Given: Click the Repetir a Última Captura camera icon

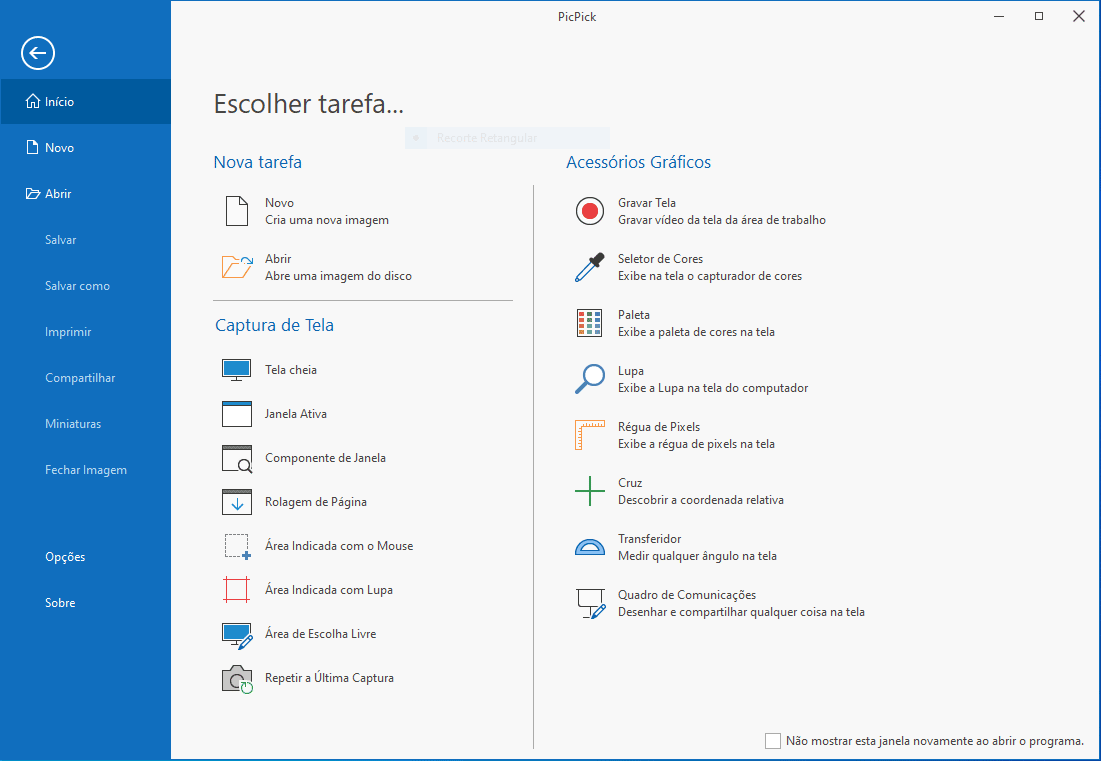Looking at the screenshot, I should (237, 680).
